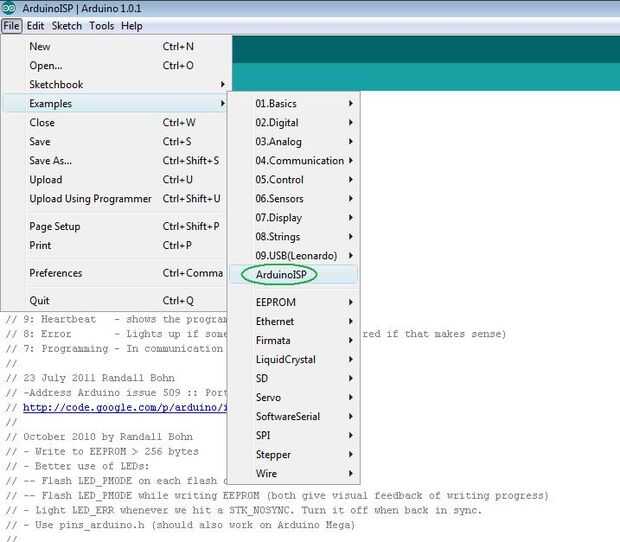This screenshot has height=542, width=620.
Task: Click the 'October 2010 by Randall Bohn' comment
Action: pyautogui.click(x=99, y=437)
